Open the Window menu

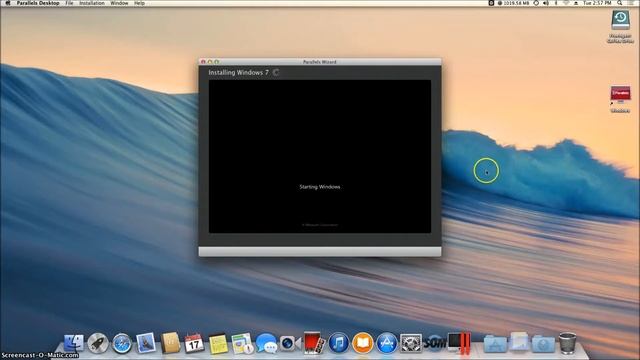pos(119,3)
